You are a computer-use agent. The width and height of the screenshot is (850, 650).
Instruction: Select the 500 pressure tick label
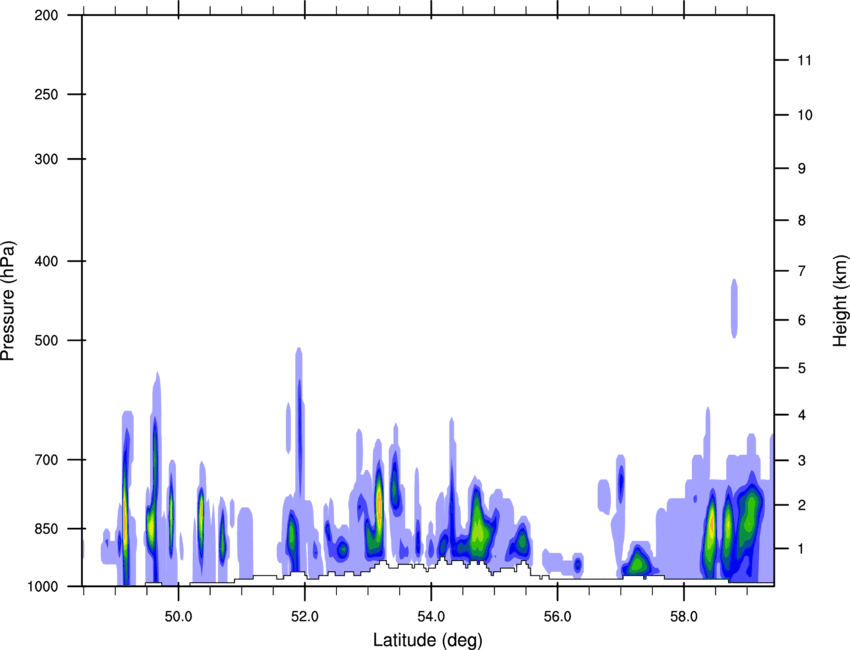tap(47, 340)
